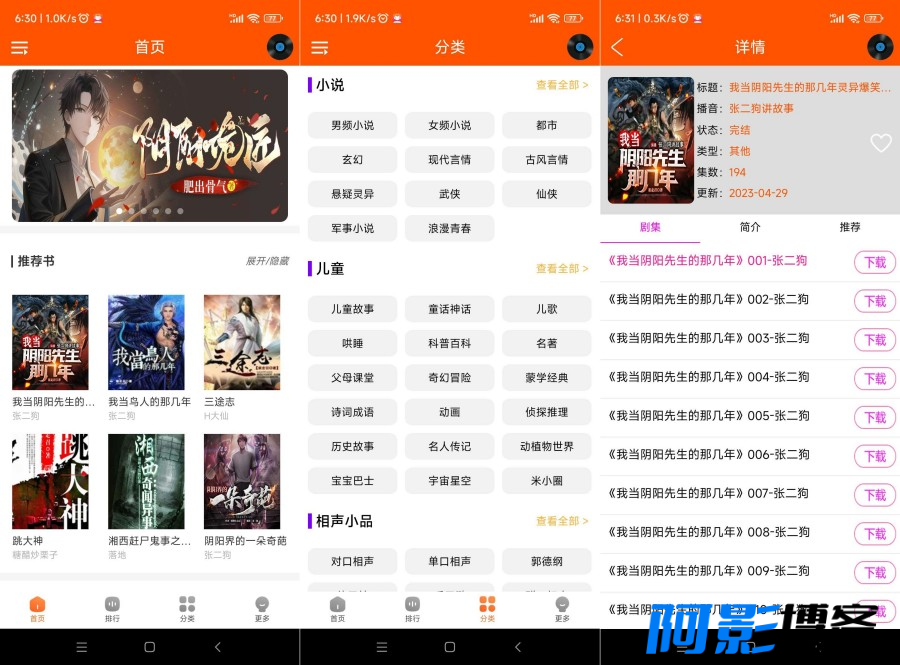Image resolution: width=900 pixels, height=665 pixels.
Task: Select 儿童故事 category
Action: [x=352, y=309]
